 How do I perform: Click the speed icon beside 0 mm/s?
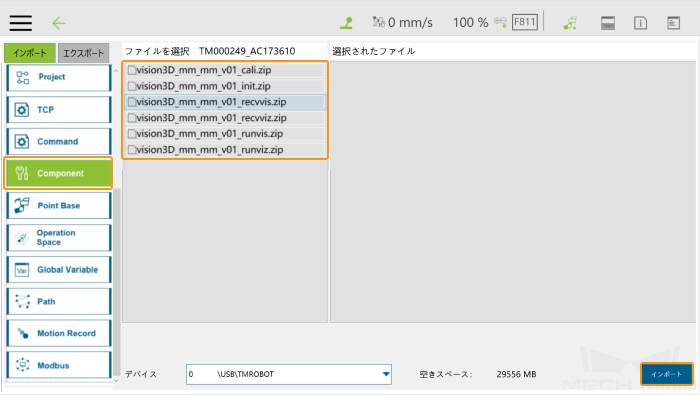379,22
